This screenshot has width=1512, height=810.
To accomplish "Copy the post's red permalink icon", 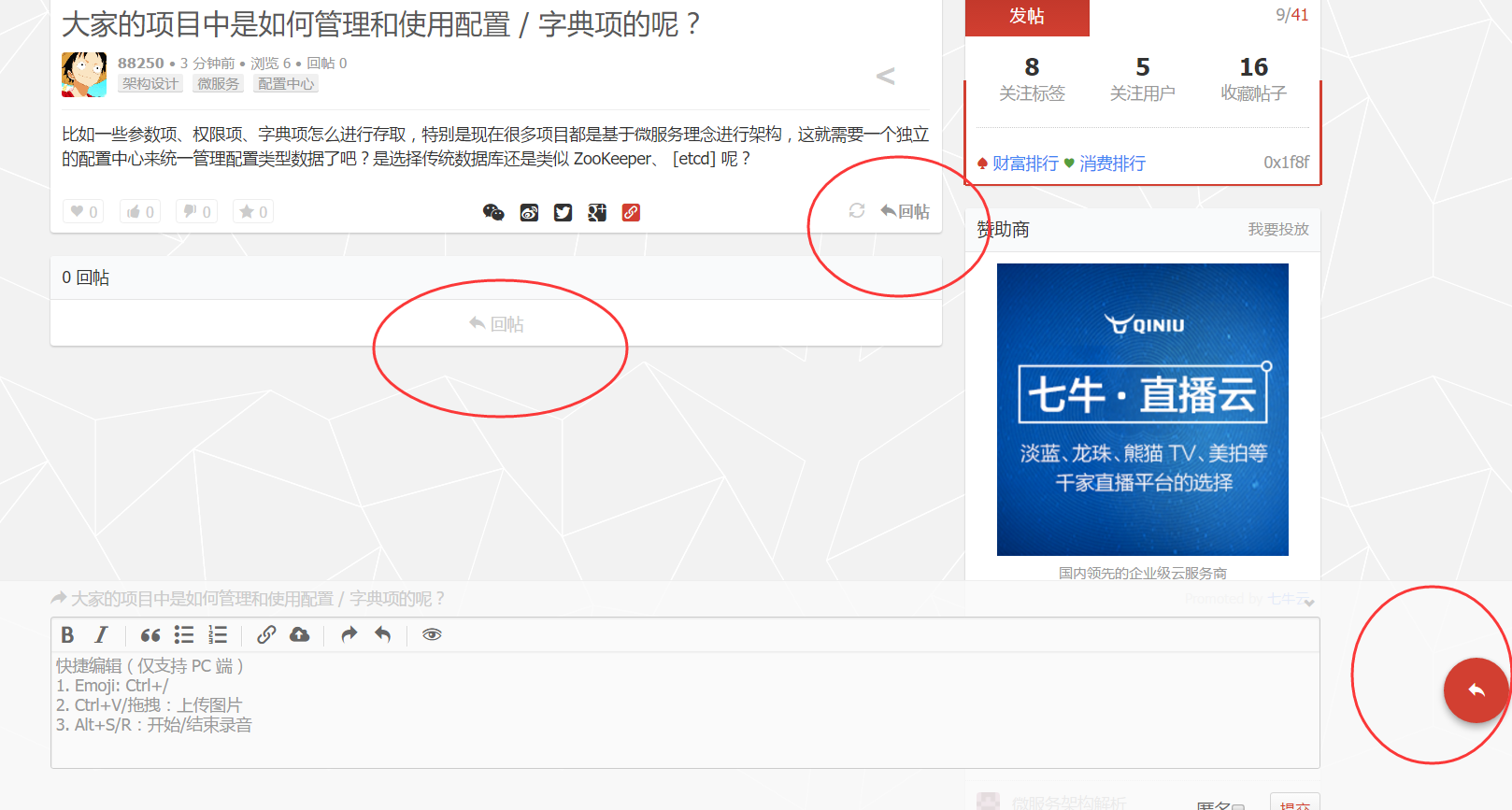I will [x=631, y=212].
